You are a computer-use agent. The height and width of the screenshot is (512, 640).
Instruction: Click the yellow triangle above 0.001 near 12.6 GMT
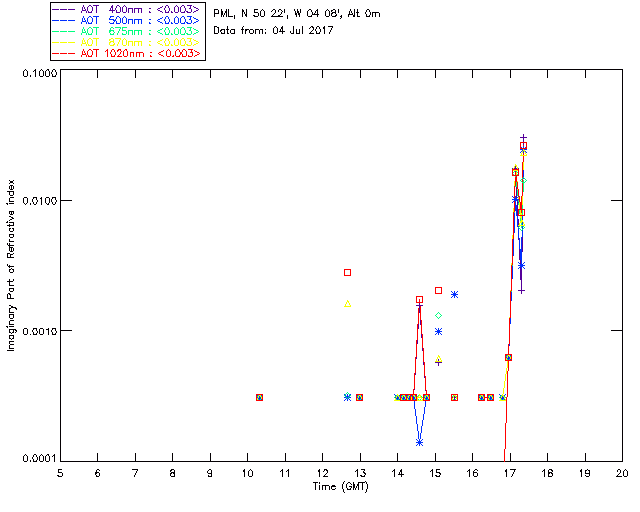coord(347,304)
